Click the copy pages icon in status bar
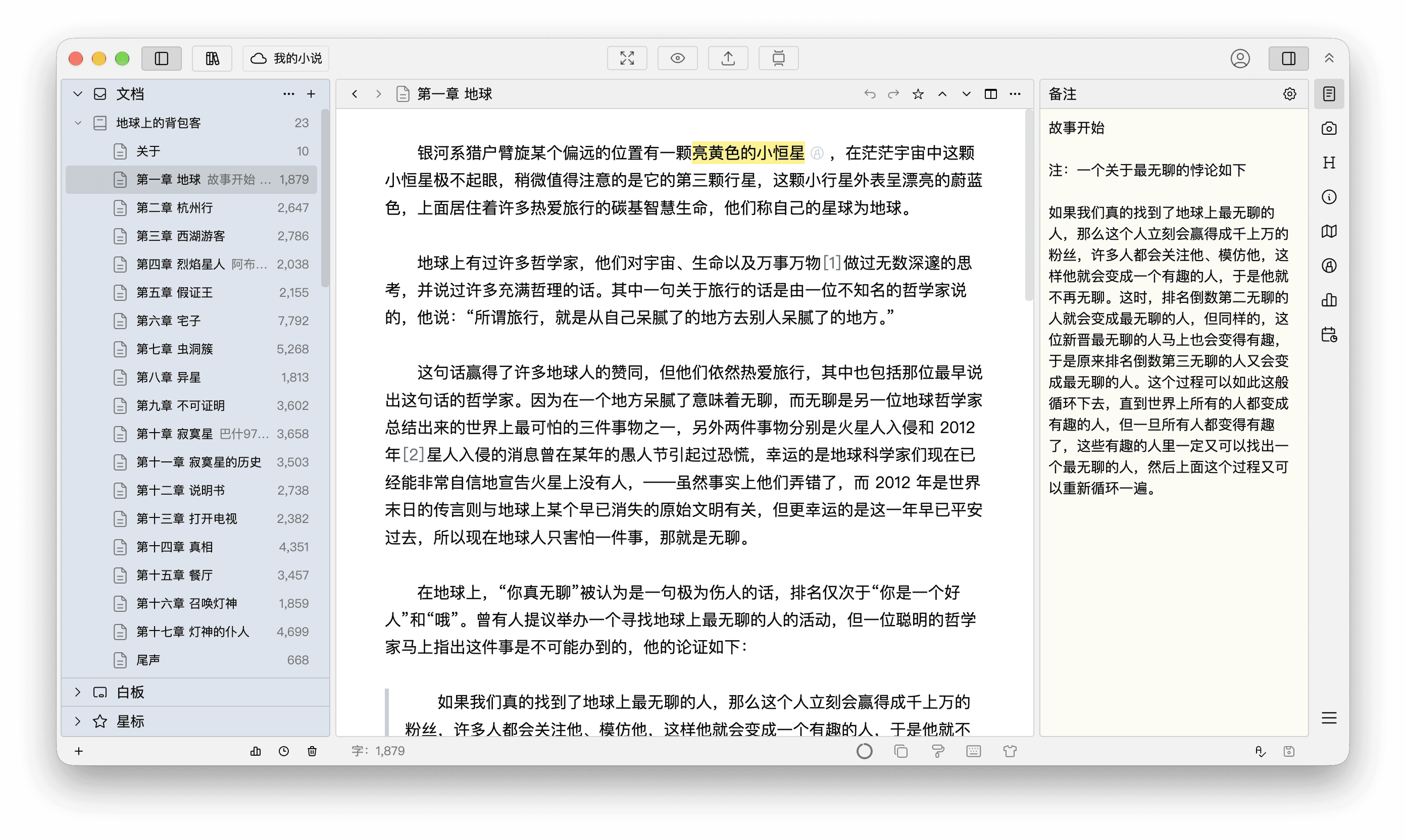 [901, 751]
